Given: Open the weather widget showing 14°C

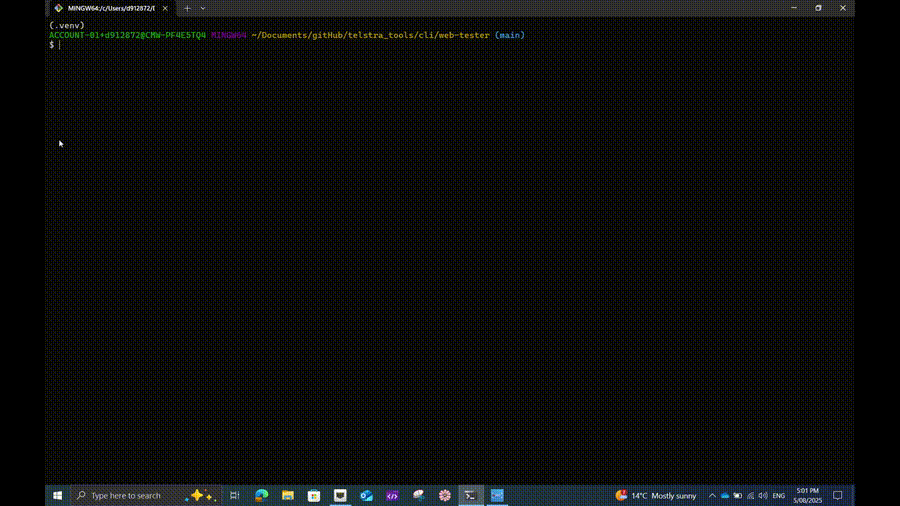Looking at the screenshot, I should click(x=655, y=495).
